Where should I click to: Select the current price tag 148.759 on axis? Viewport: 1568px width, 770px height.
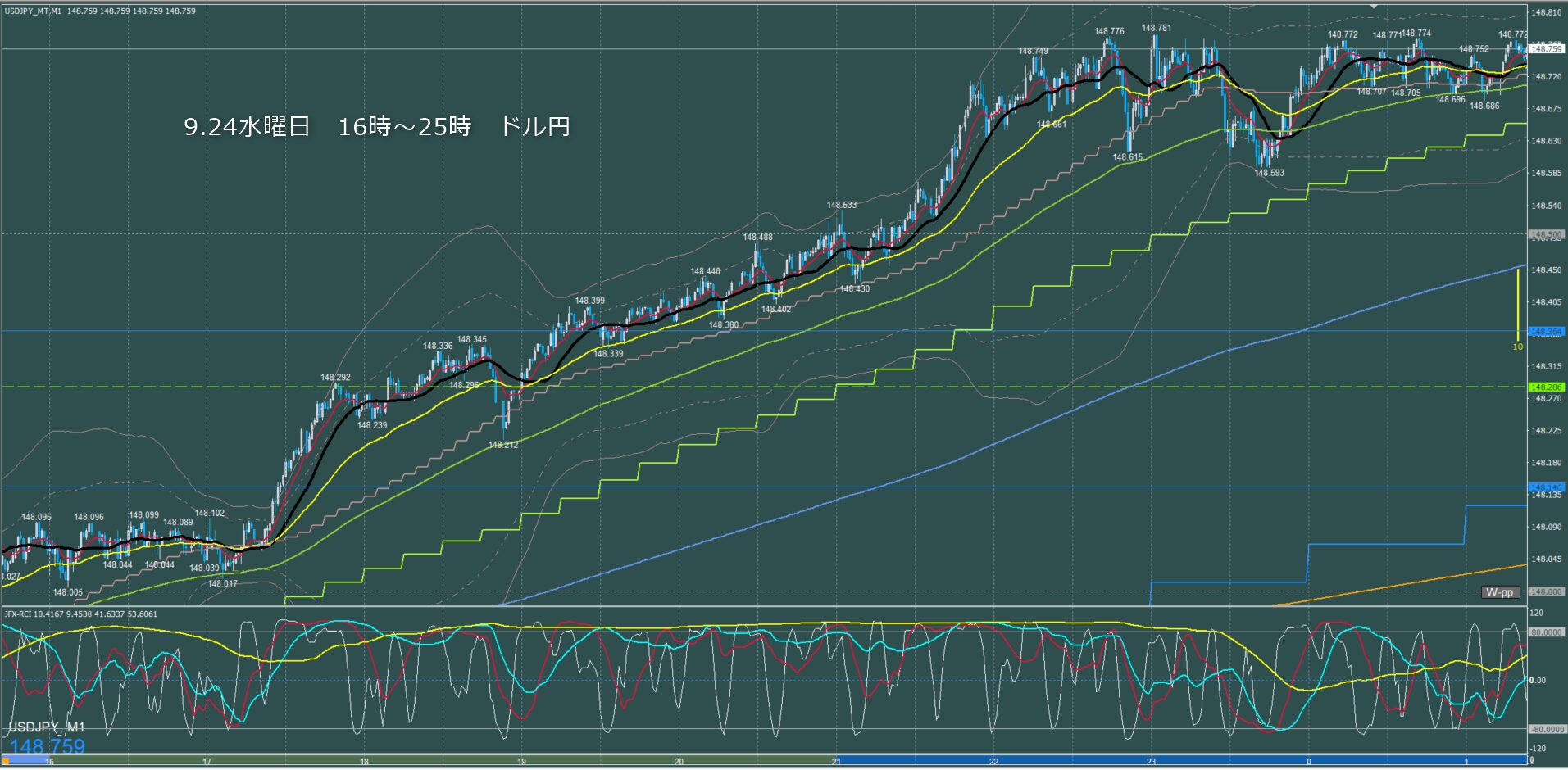[1547, 49]
